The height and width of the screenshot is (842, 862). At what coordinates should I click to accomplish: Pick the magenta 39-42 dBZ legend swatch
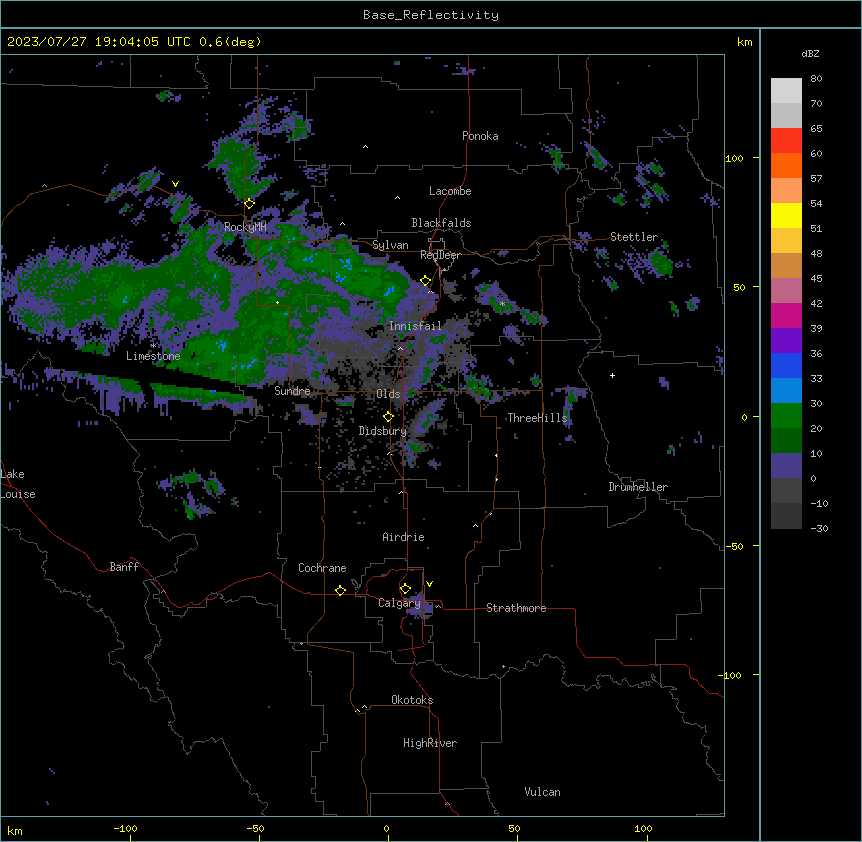click(x=786, y=315)
